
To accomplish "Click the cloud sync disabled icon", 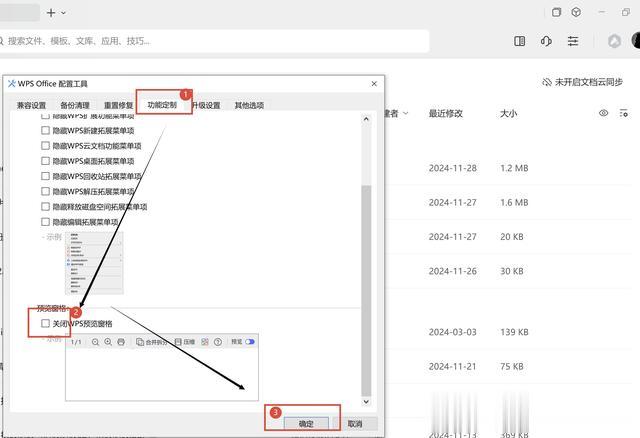I will pos(547,82).
